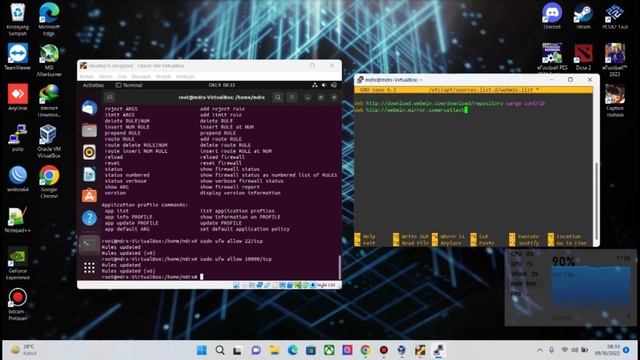Open Oracle VM VirtualBox desktop shortcut
The height and width of the screenshot is (360, 640).
(x=49, y=141)
